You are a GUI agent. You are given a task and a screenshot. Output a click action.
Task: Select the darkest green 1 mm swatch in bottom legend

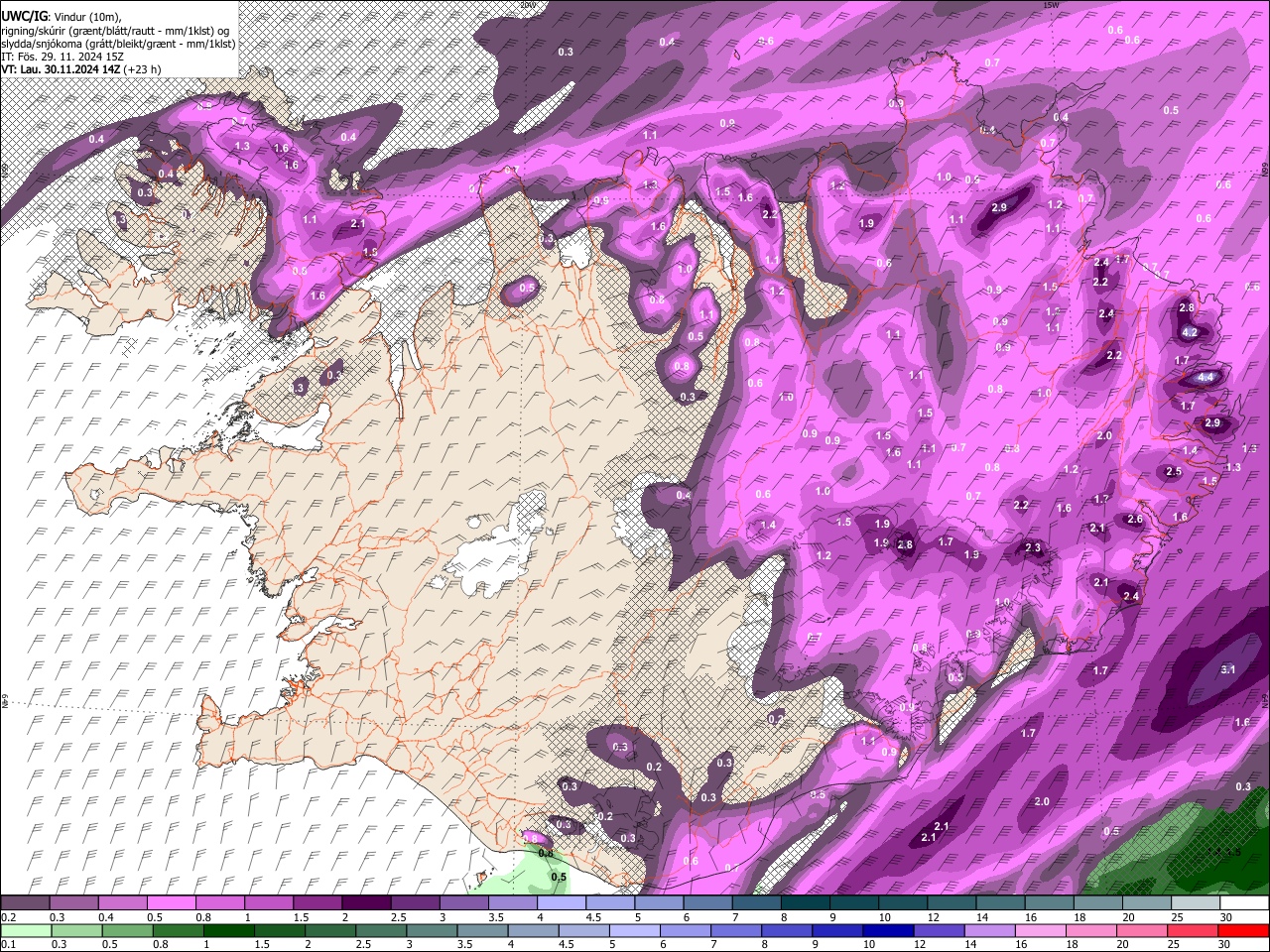click(229, 931)
